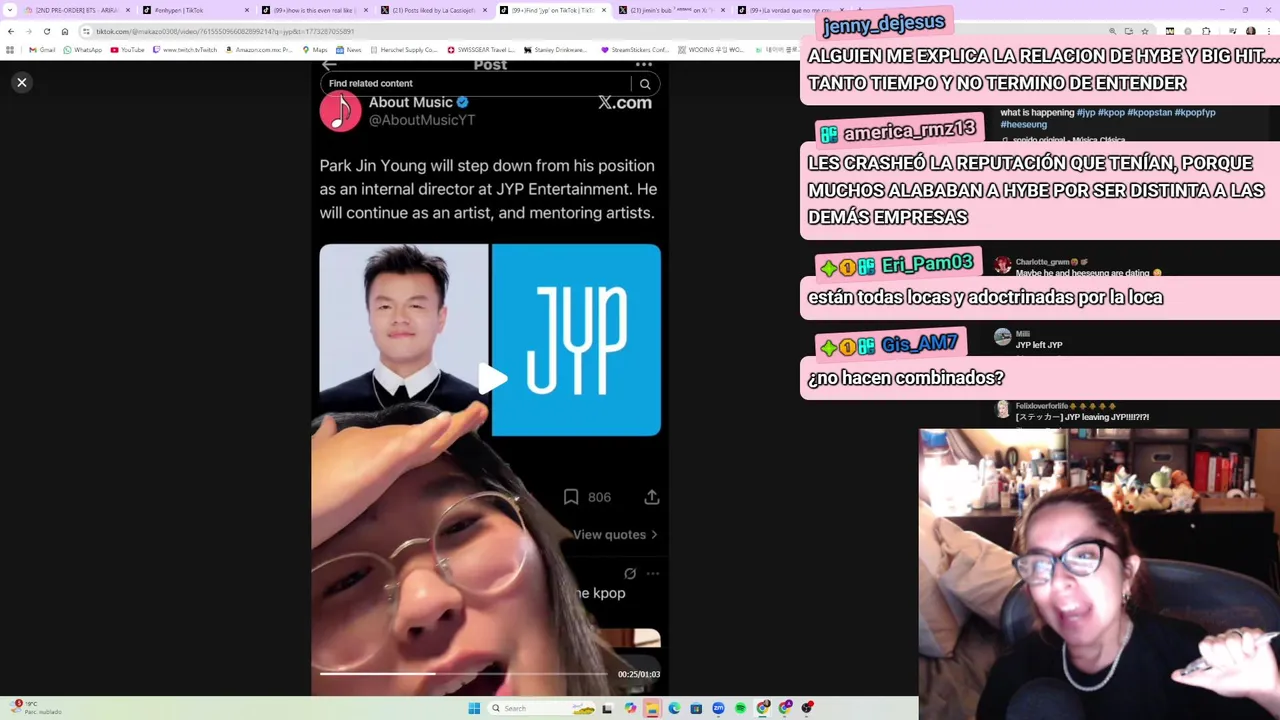The width and height of the screenshot is (1280, 720).
Task: Click the Eri_Pam03 chat username
Action: (926, 264)
